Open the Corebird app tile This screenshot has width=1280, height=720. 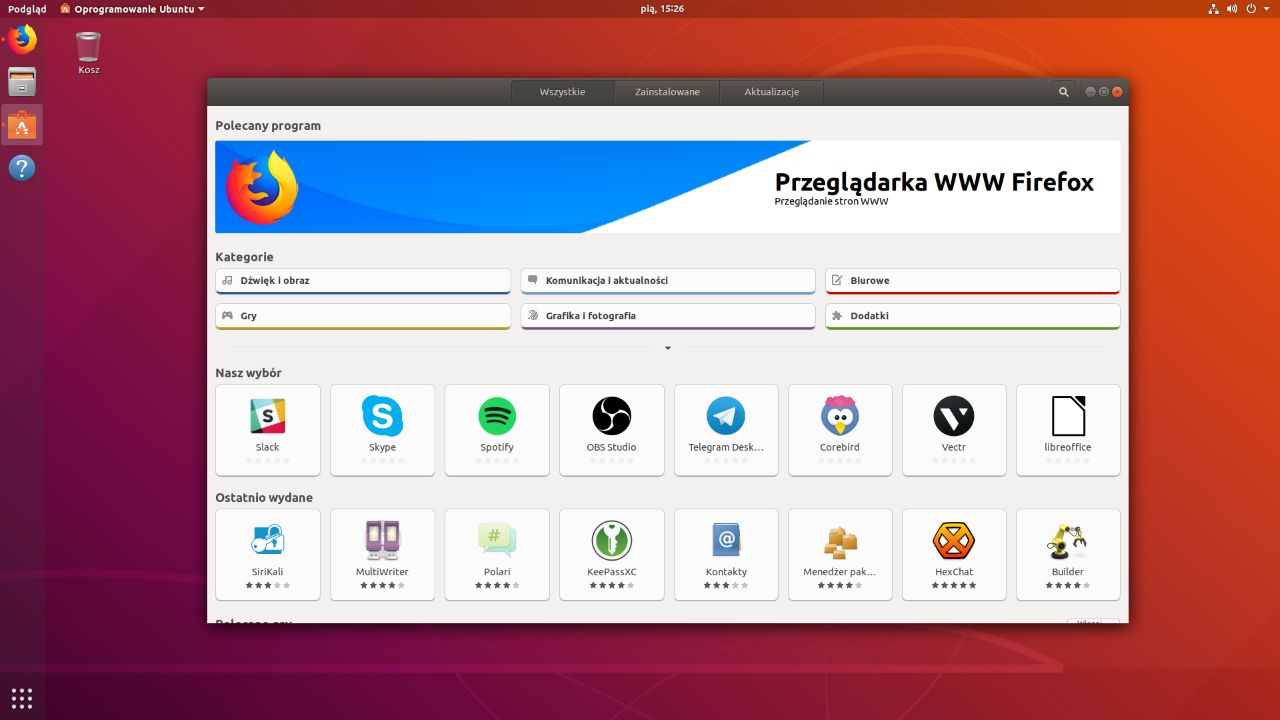point(840,430)
